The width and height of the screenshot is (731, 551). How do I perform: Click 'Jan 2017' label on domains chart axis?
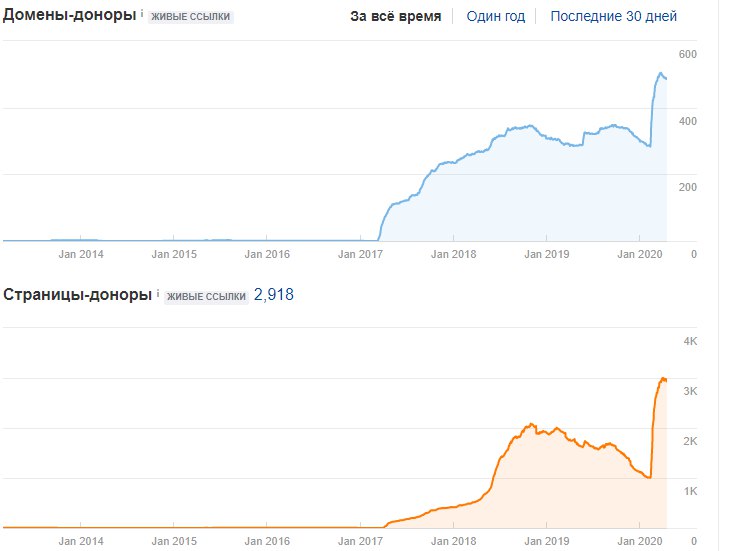click(360, 254)
